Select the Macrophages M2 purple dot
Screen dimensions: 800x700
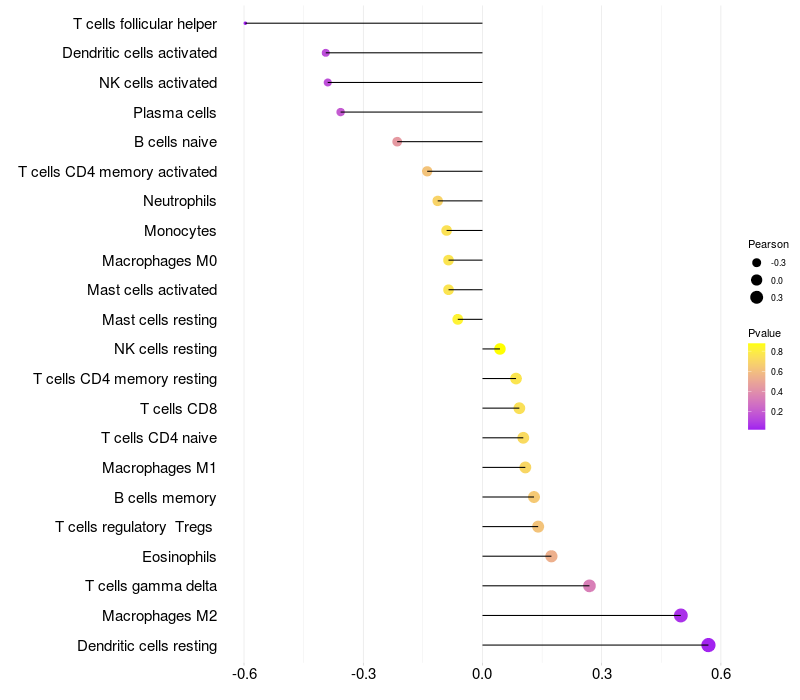click(x=680, y=615)
